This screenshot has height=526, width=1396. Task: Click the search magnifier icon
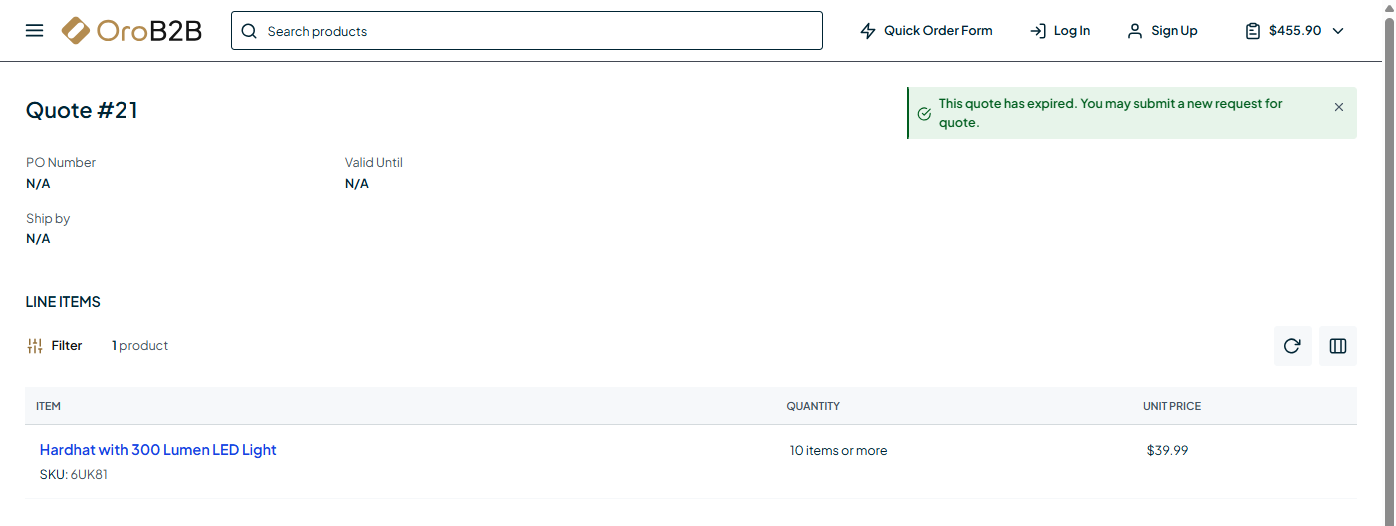pyautogui.click(x=249, y=31)
